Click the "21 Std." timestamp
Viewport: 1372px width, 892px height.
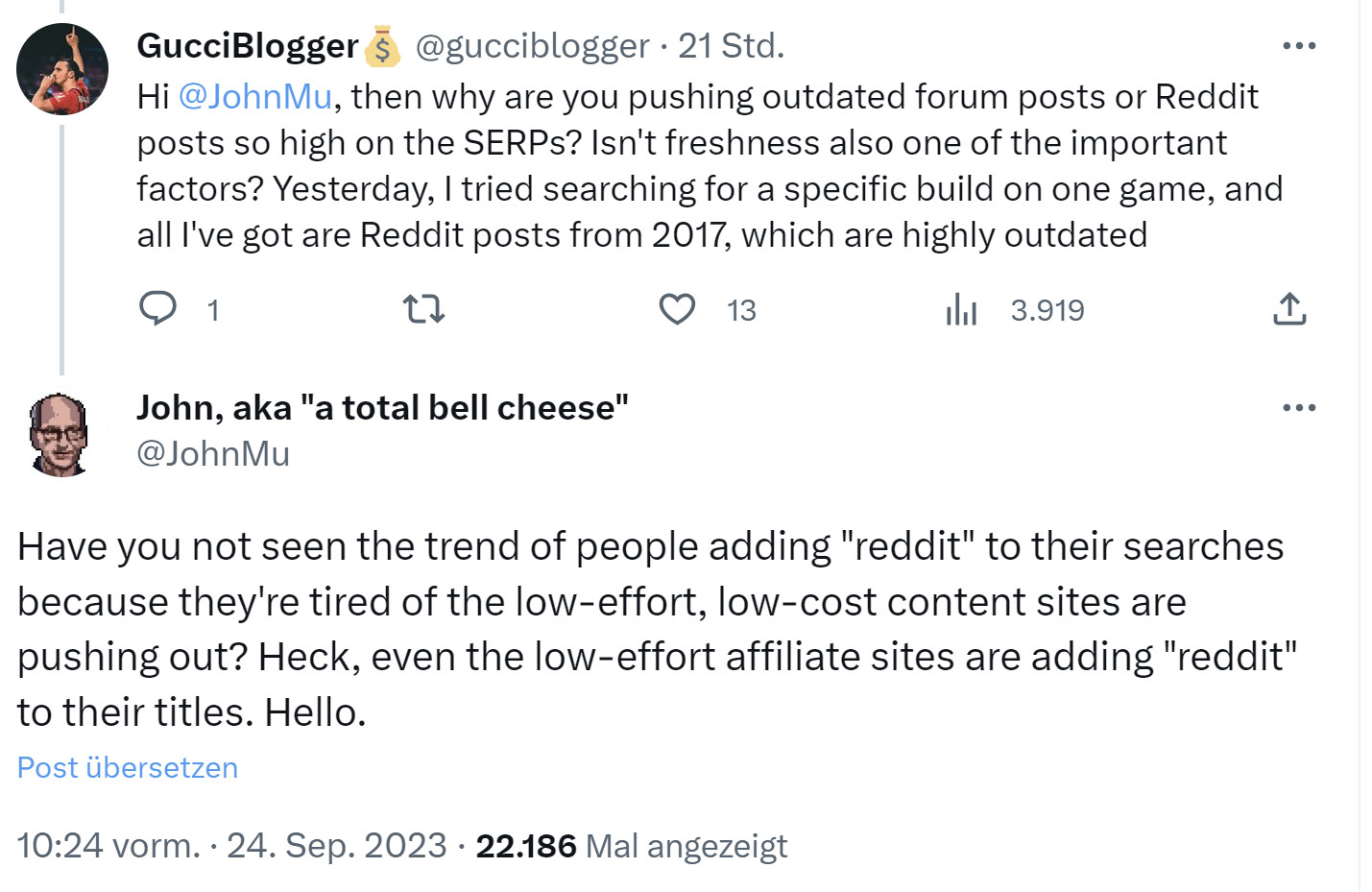click(732, 46)
